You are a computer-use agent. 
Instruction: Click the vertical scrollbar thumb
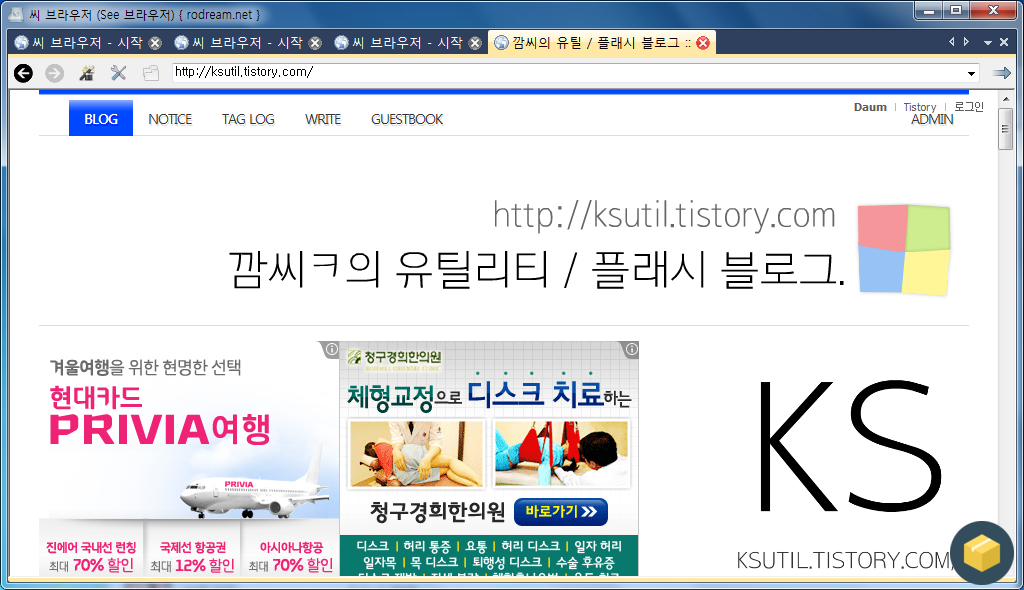pos(1006,129)
